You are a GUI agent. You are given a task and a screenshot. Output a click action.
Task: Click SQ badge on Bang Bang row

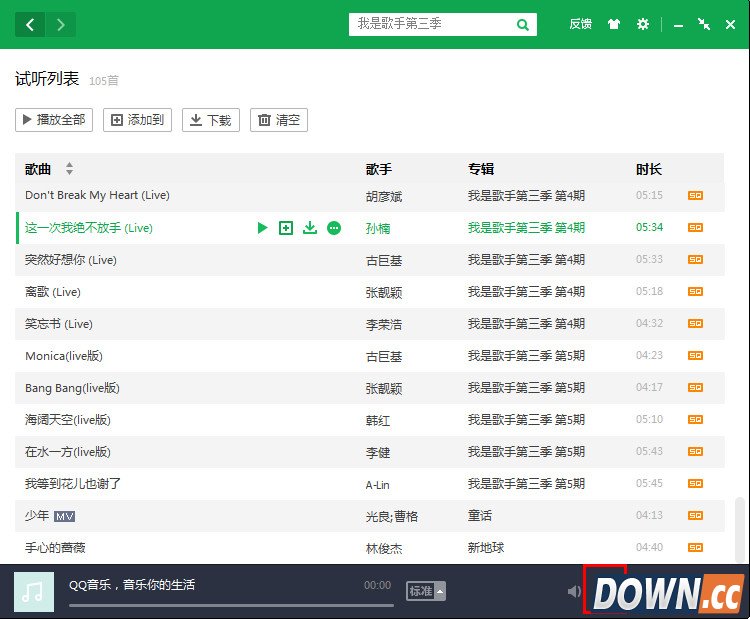pos(695,387)
